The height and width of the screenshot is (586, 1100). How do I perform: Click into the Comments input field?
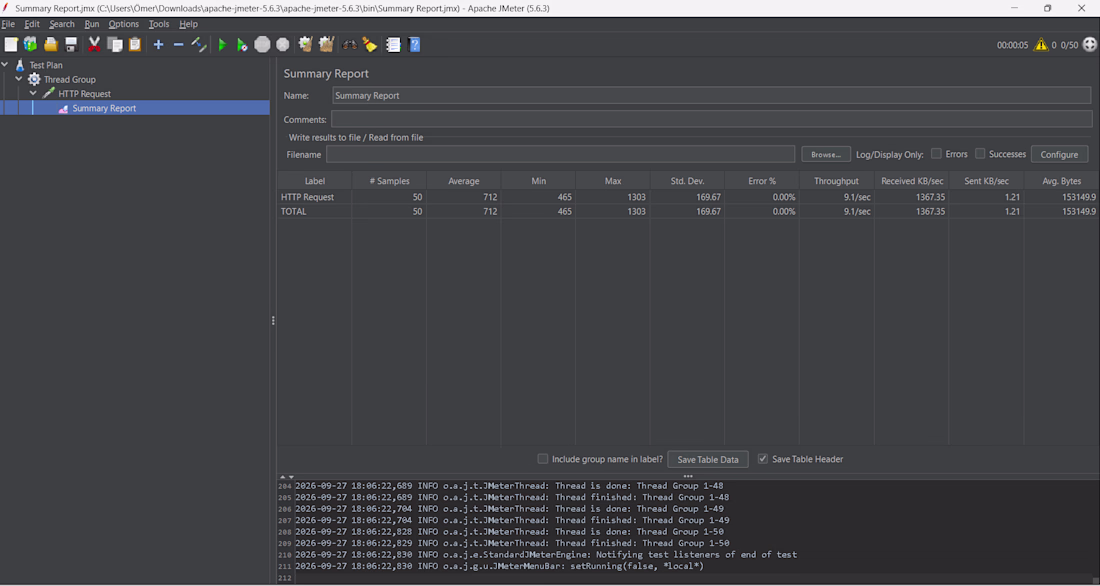click(711, 119)
